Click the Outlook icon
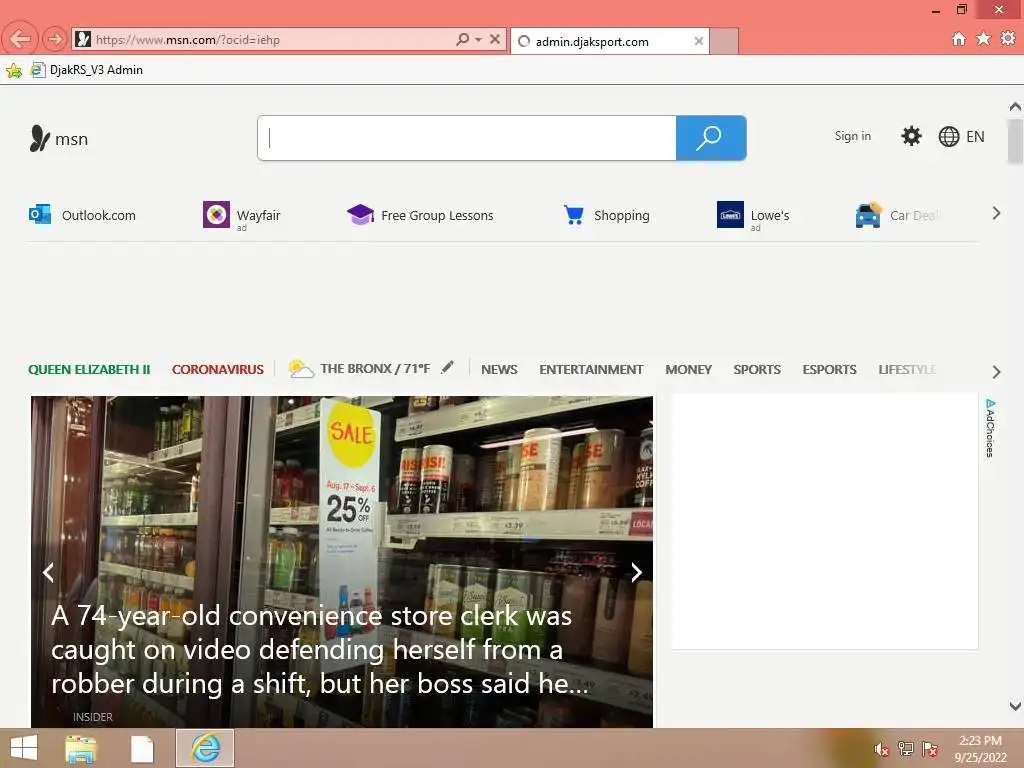The width and height of the screenshot is (1024, 768). 40,214
